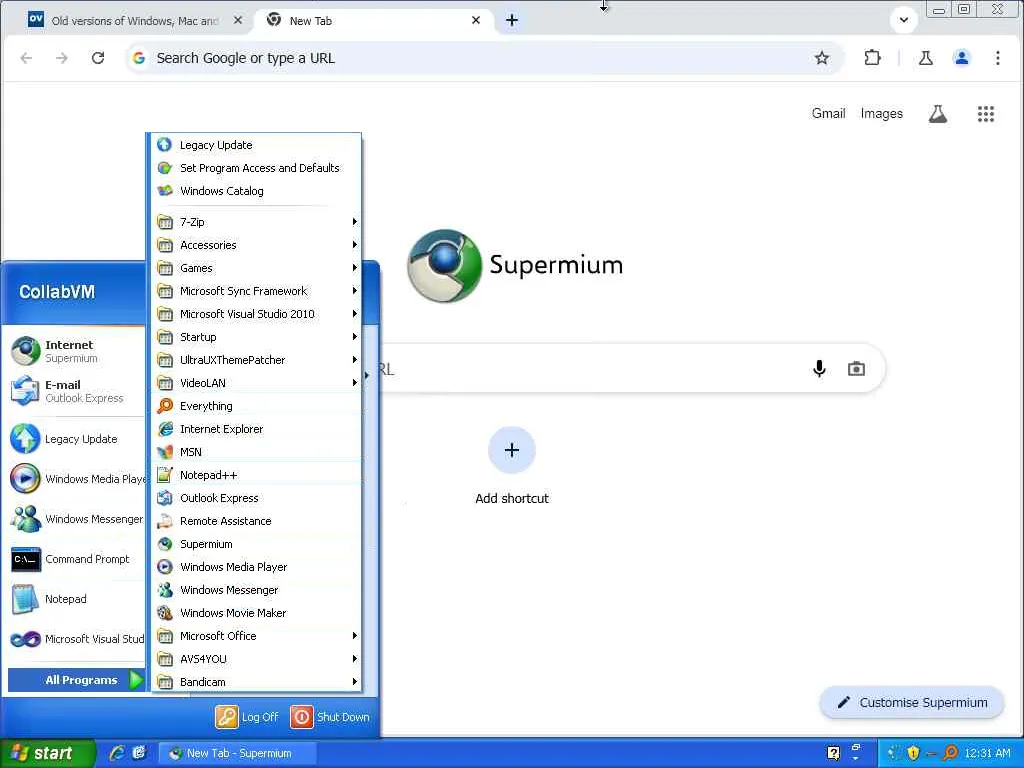The image size is (1024, 768).
Task: Expand the VideoLAN submenu
Action: point(256,383)
